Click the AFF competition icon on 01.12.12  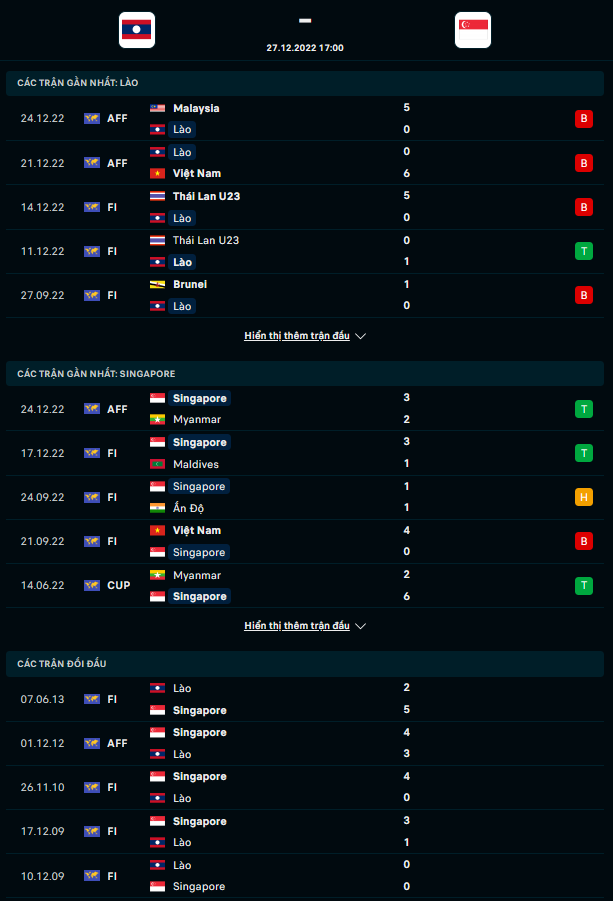click(92, 743)
